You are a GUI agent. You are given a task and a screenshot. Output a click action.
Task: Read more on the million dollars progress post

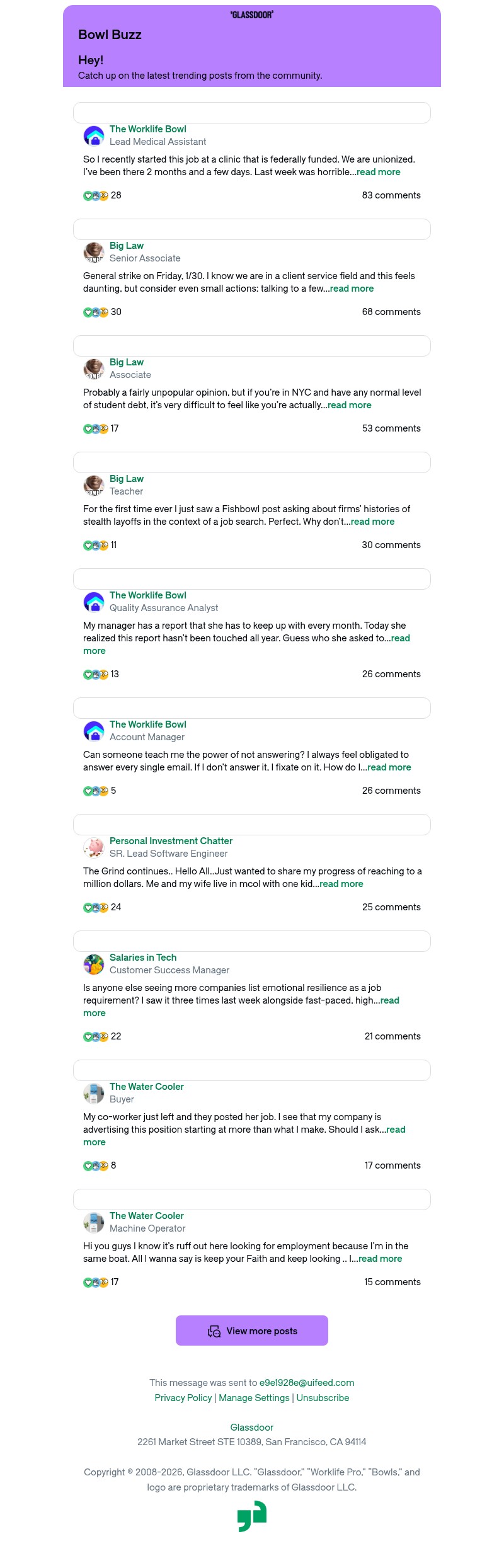(340, 884)
